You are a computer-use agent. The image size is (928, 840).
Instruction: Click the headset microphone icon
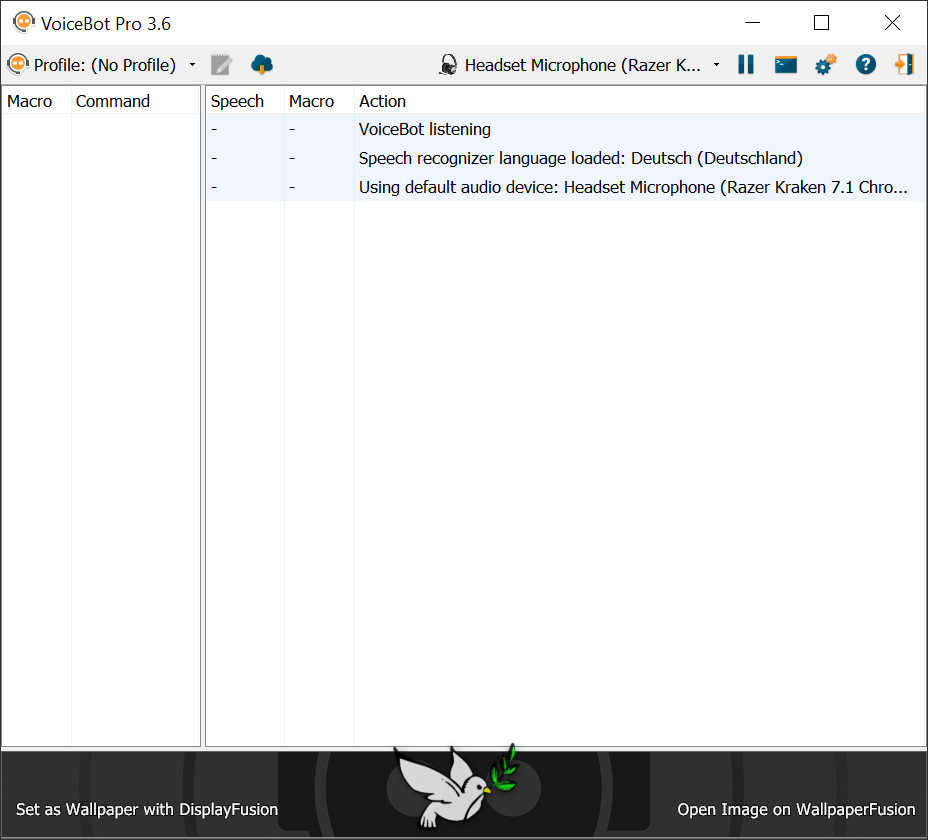[x=449, y=65]
